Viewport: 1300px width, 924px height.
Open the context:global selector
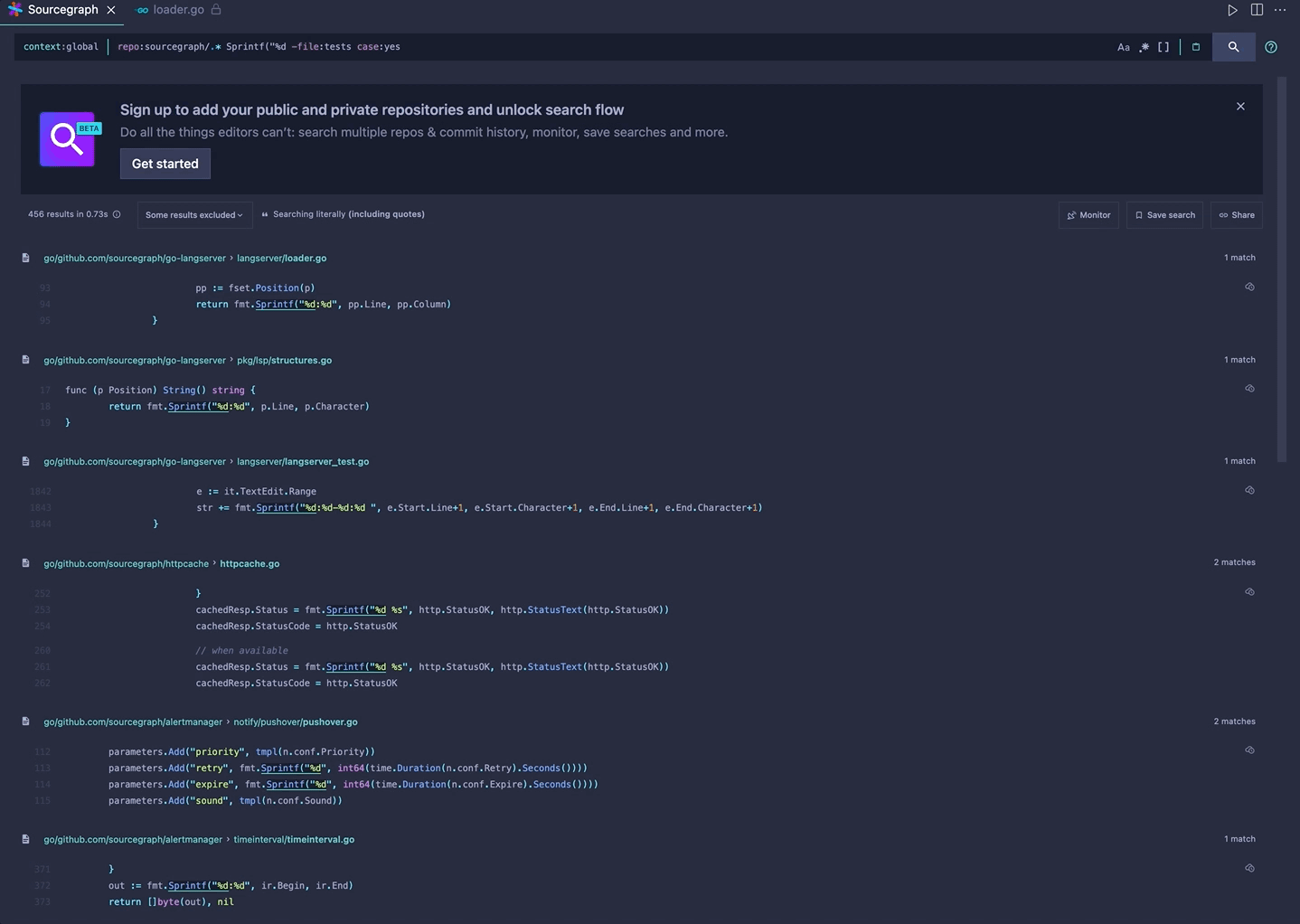click(61, 47)
